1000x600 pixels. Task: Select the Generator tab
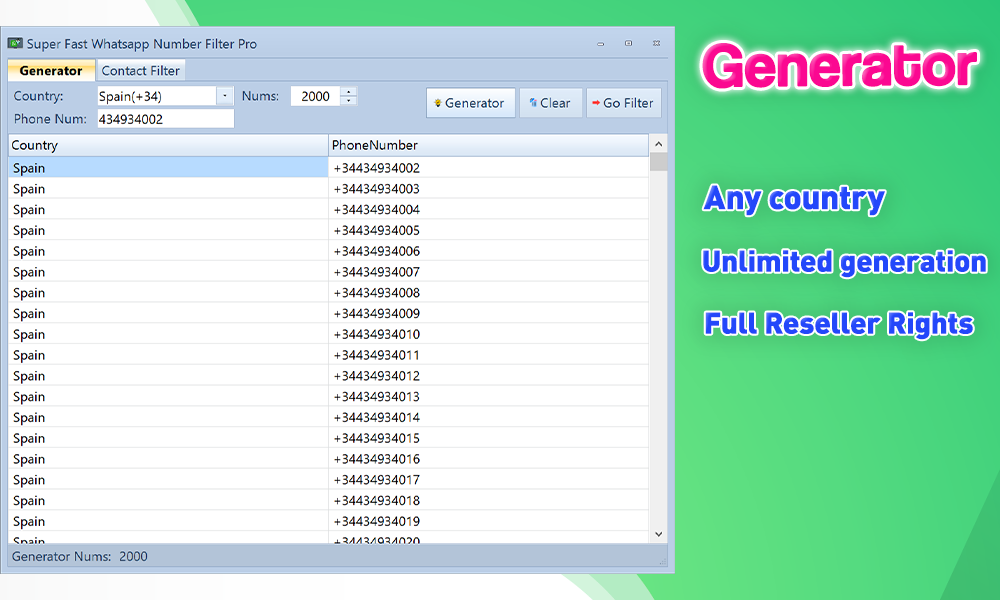[x=51, y=70]
